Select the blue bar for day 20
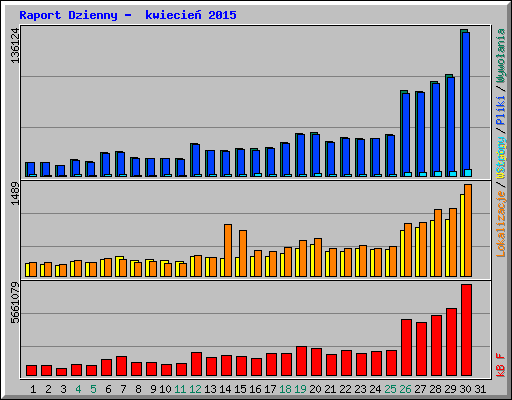This screenshot has height=400, width=512. 316,155
